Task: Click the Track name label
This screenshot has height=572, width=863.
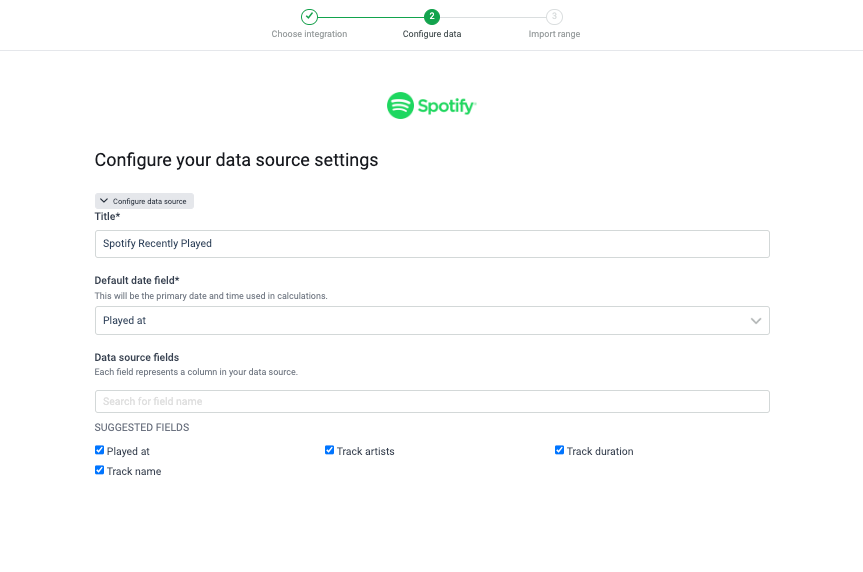Action: [134, 472]
